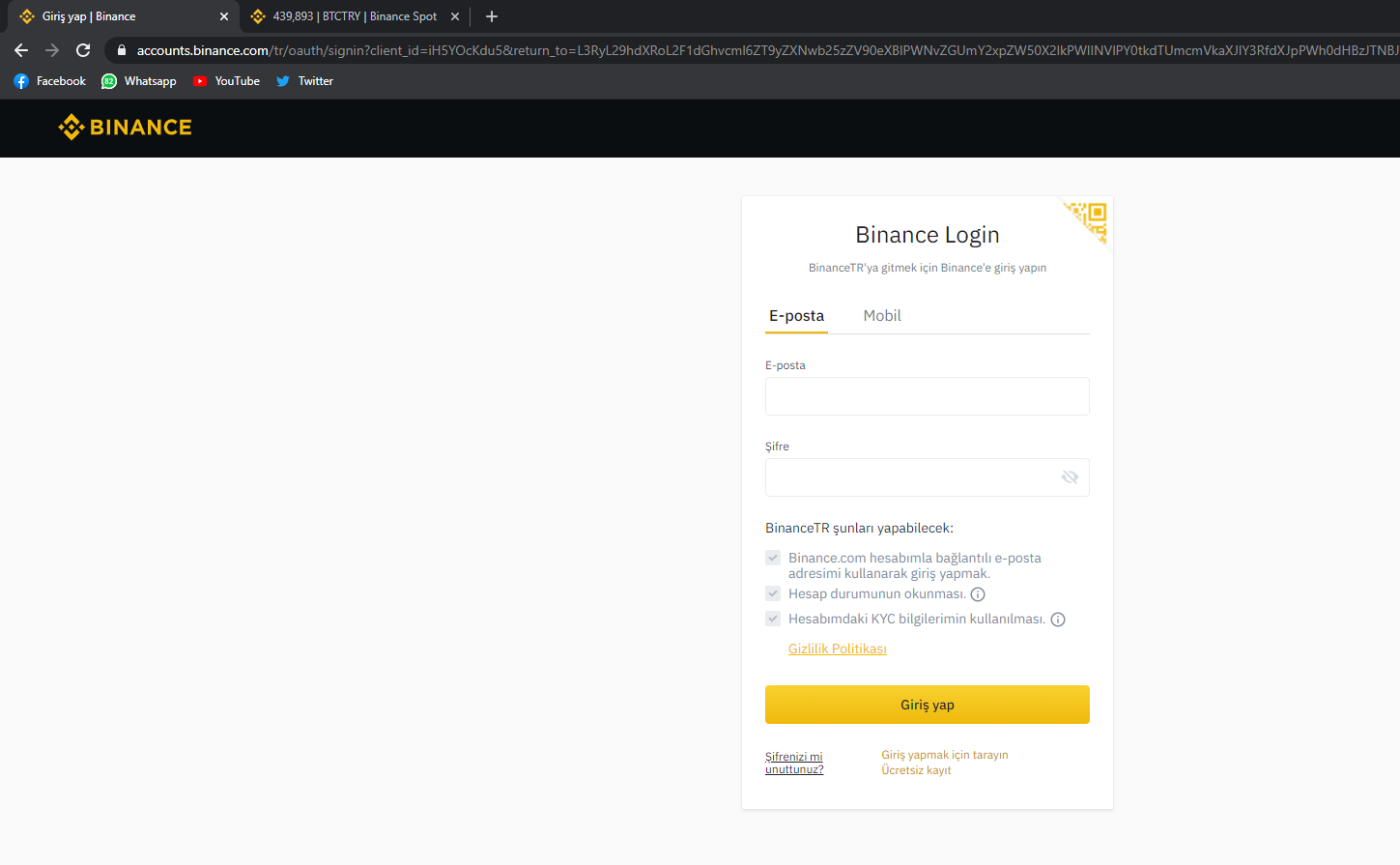Close the Giriş yap Binance tab

tap(224, 16)
